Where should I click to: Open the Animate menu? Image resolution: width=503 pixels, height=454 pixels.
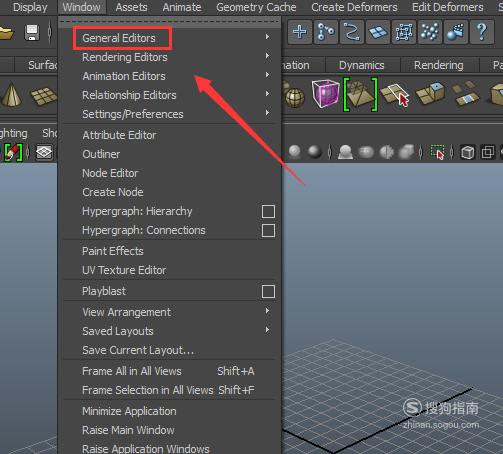point(182,7)
